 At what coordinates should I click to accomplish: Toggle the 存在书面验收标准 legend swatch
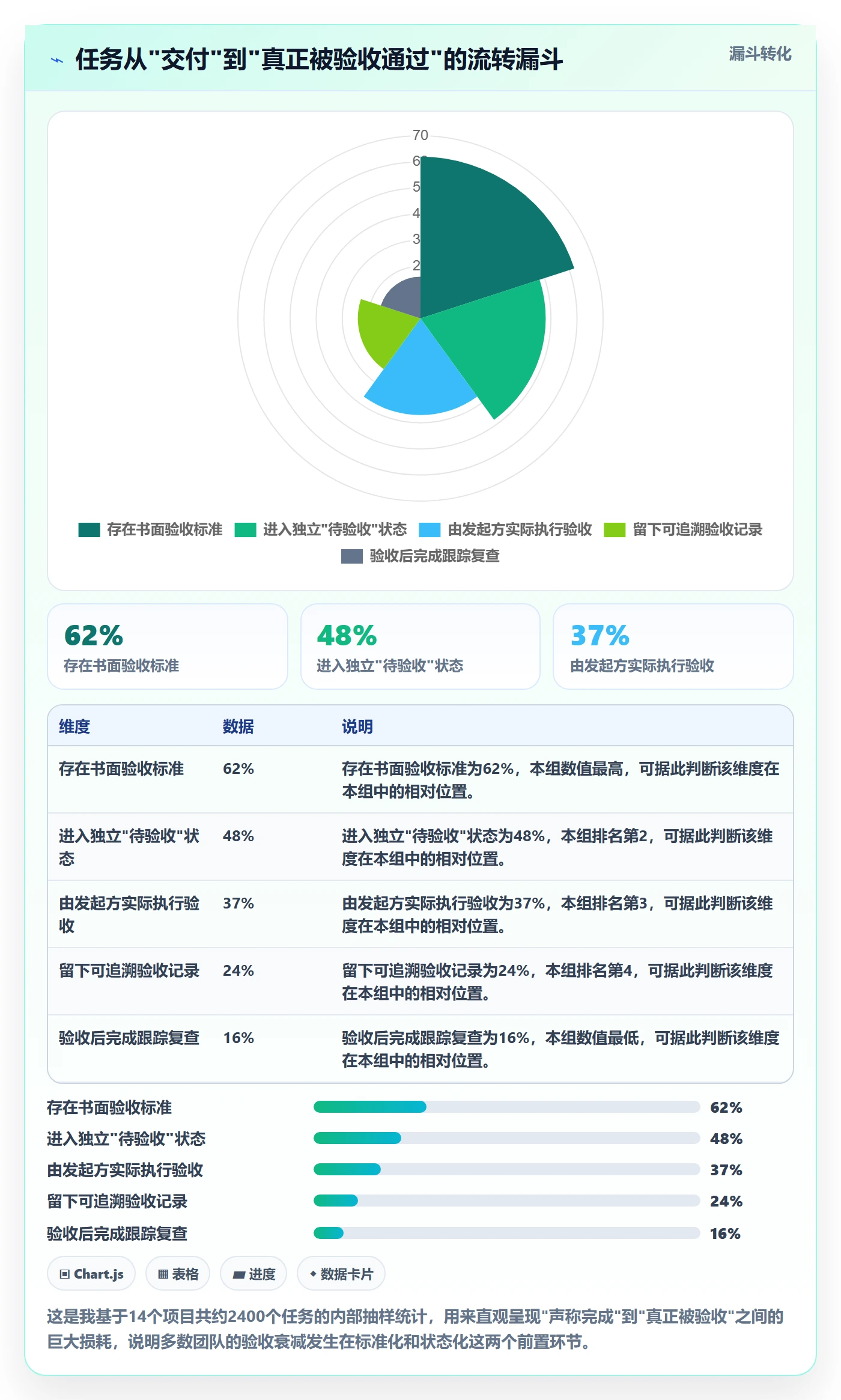click(89, 529)
